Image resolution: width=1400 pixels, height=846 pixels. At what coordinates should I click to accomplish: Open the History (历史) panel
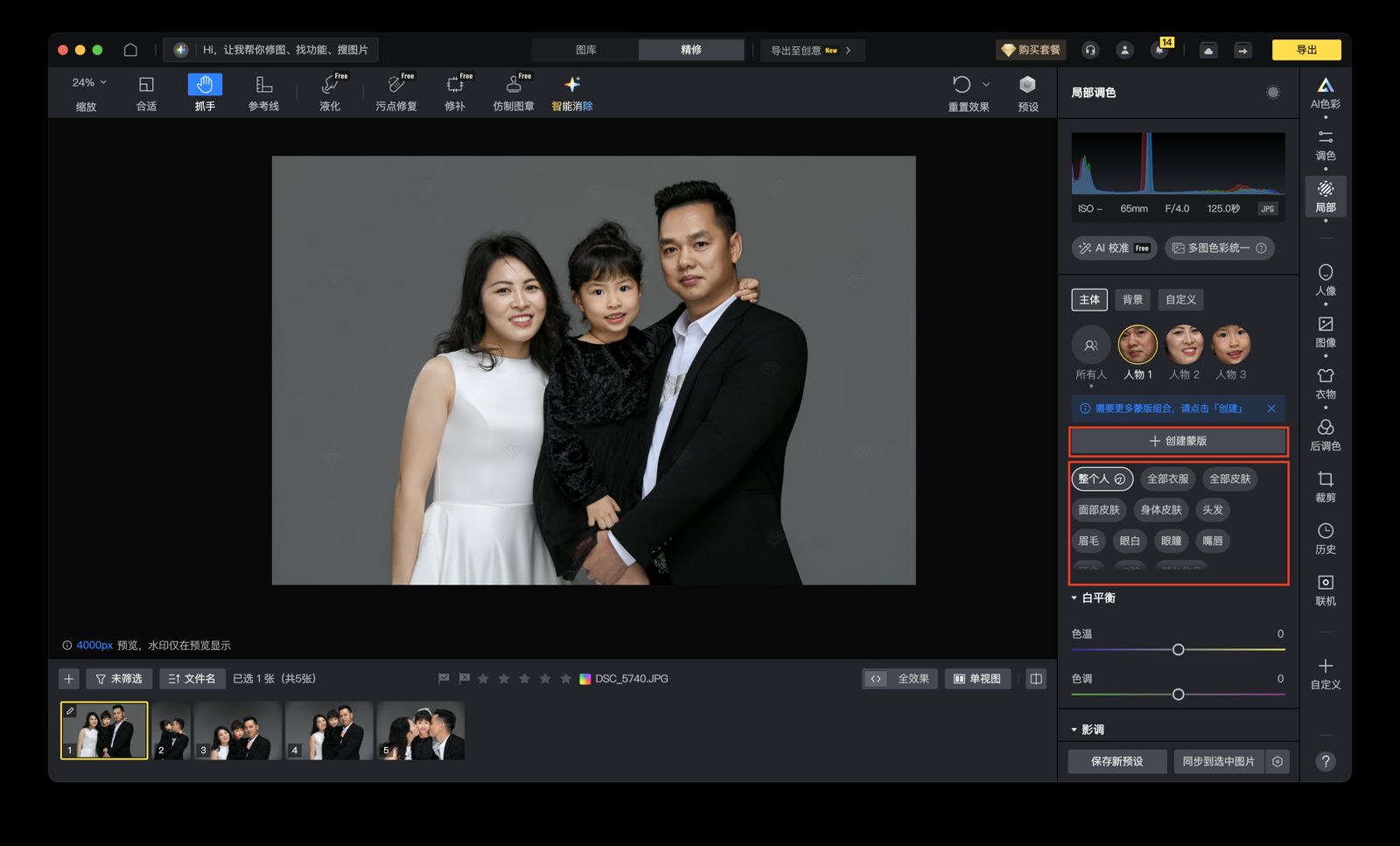(1325, 537)
